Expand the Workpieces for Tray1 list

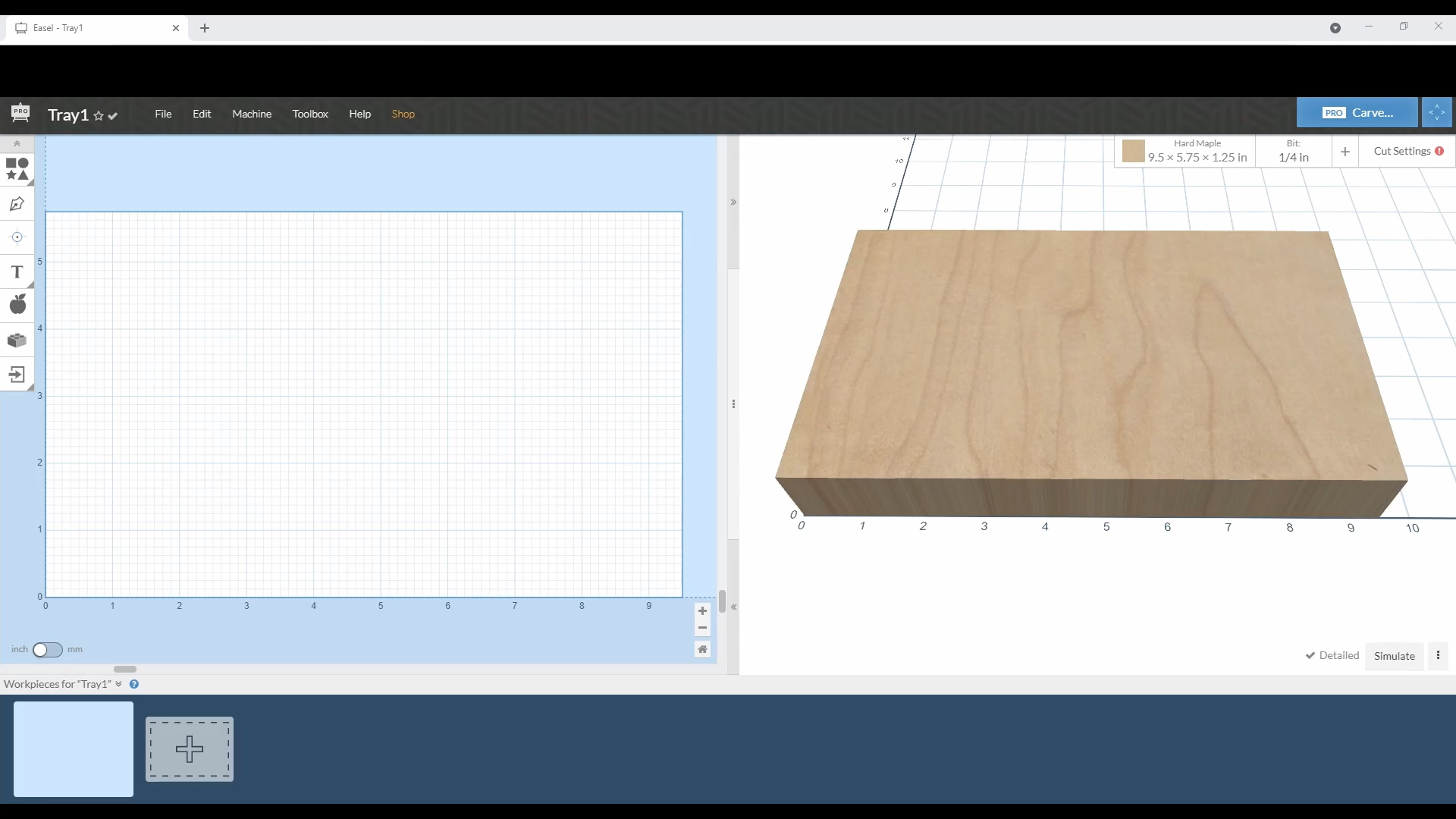119,684
